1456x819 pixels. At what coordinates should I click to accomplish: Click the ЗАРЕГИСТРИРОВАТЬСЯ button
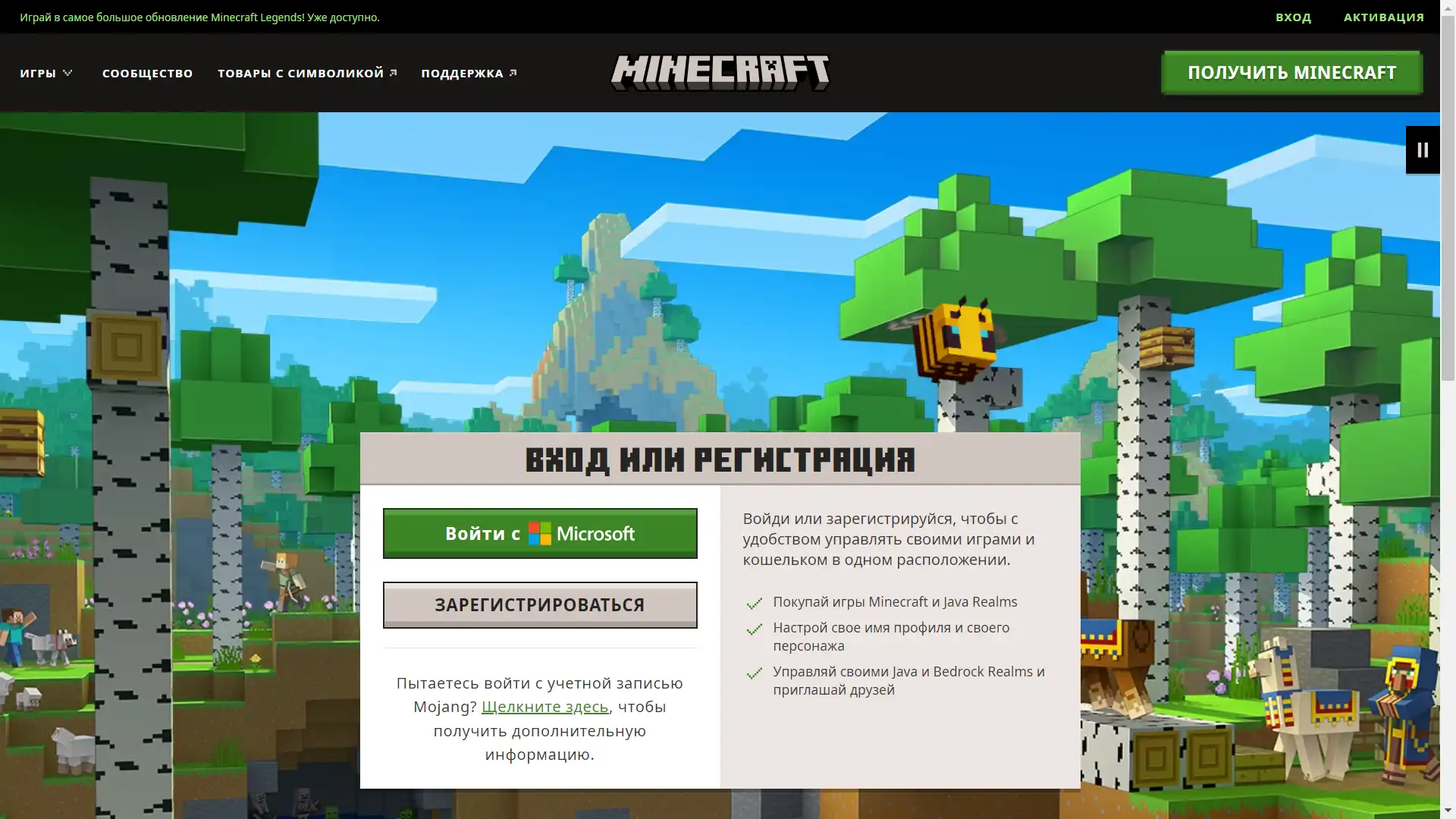[540, 605]
